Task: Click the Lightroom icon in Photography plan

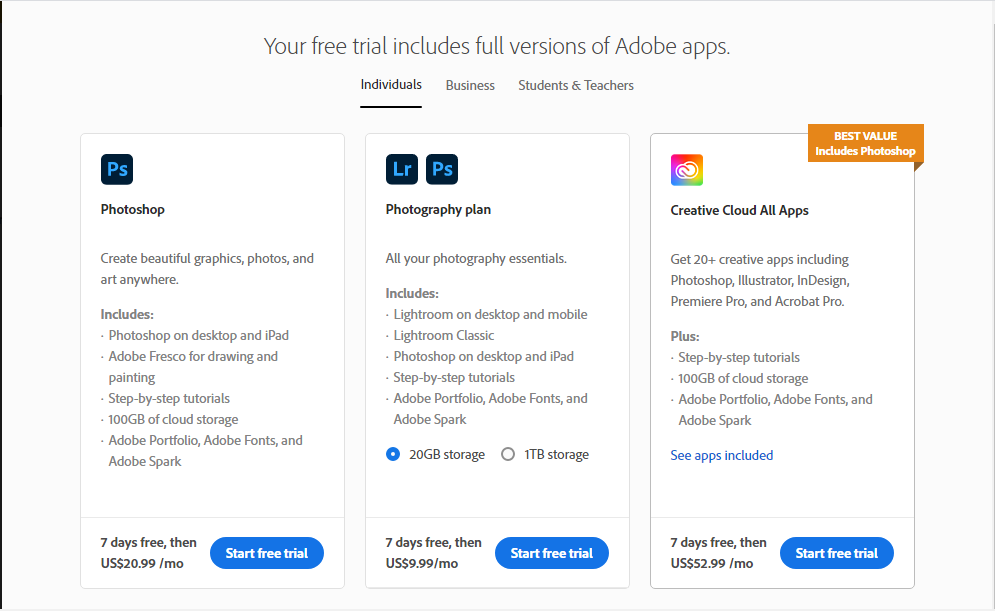Action: tap(402, 169)
